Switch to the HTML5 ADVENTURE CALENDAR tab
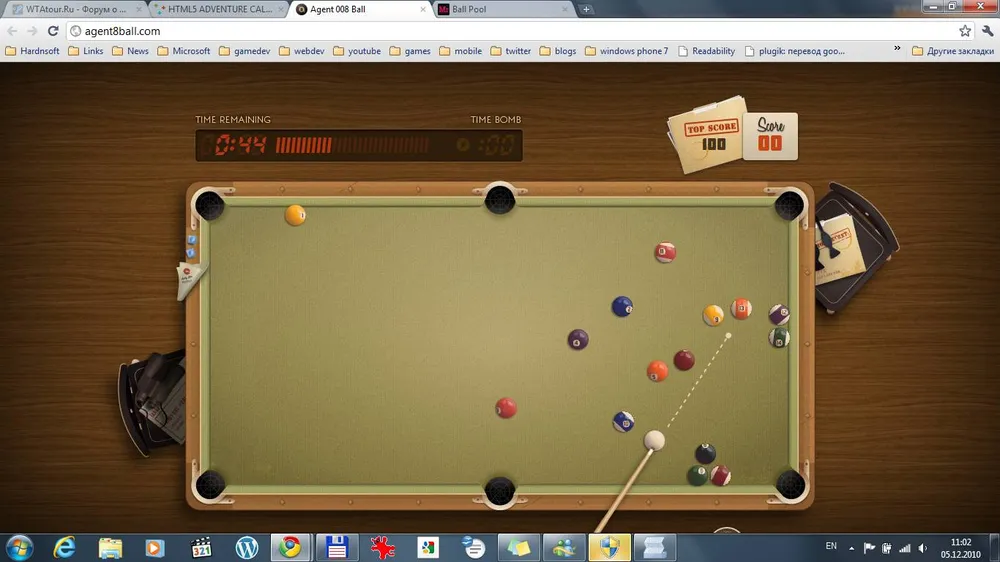1000x562 pixels. (x=213, y=9)
